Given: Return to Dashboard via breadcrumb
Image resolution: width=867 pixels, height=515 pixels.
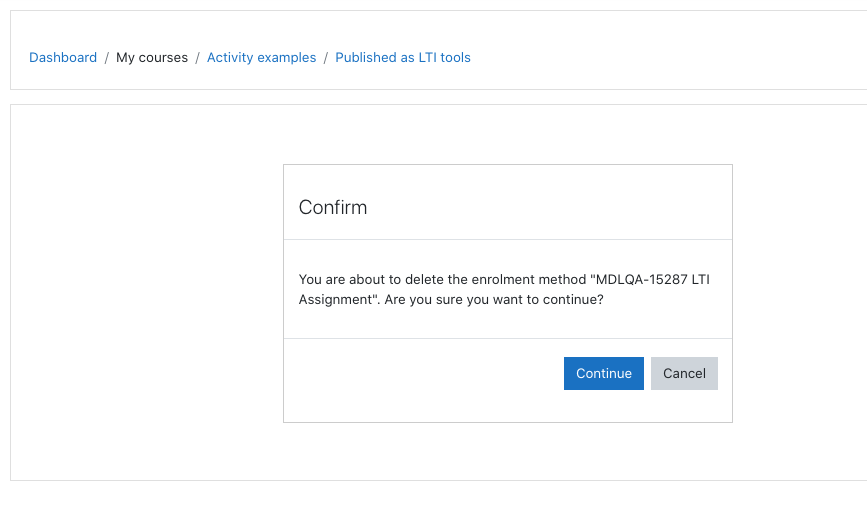Looking at the screenshot, I should pos(63,58).
